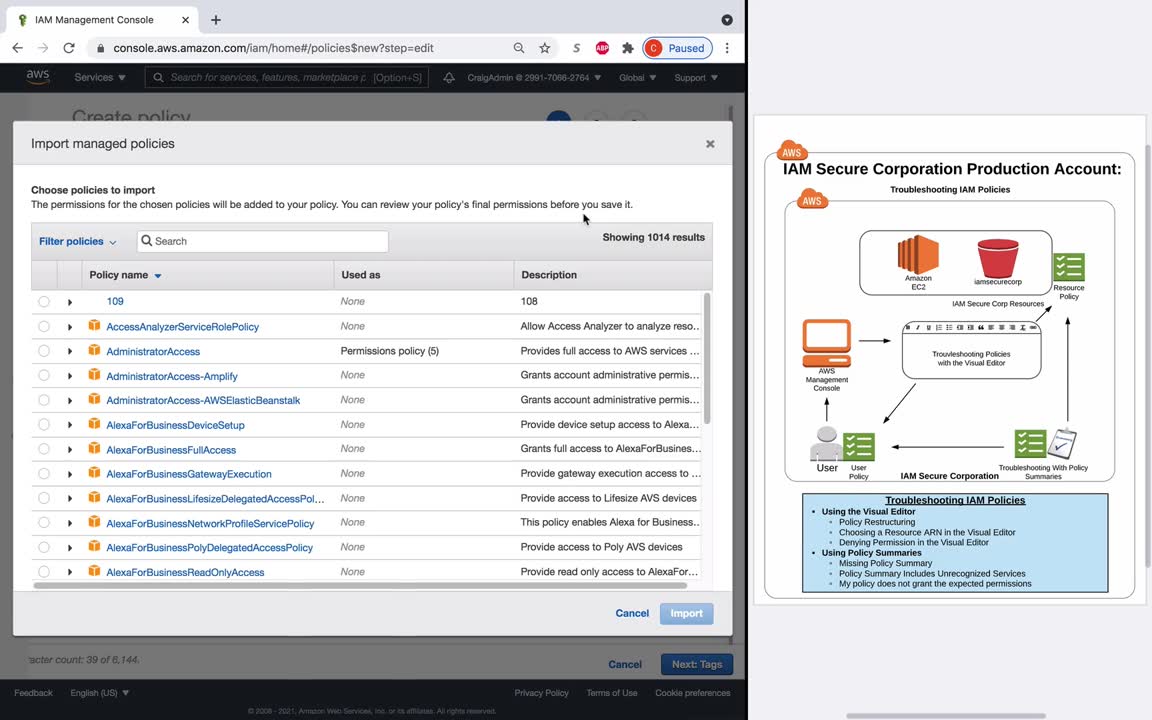Click the policy icon beside AdministratorAccess-Amplify
Screen dimensions: 1152x720
[x=94, y=375]
